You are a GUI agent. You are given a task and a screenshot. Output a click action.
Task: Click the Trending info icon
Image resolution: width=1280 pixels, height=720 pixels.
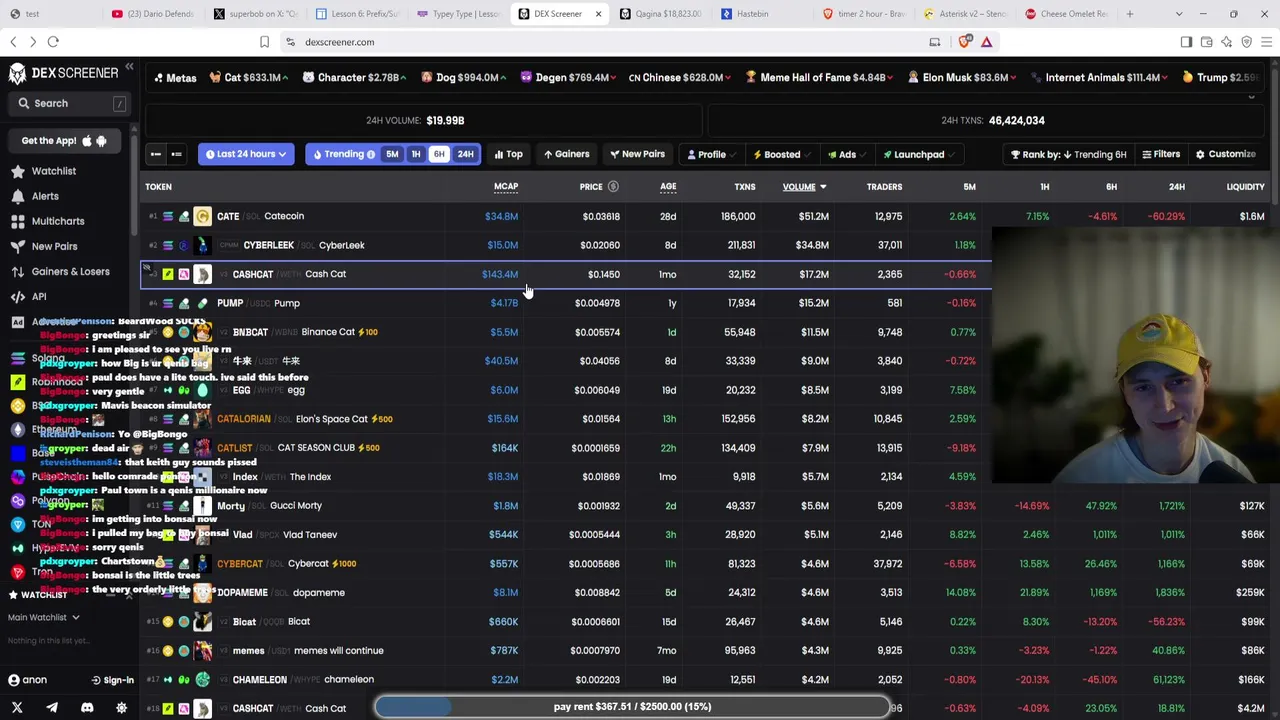click(371, 155)
